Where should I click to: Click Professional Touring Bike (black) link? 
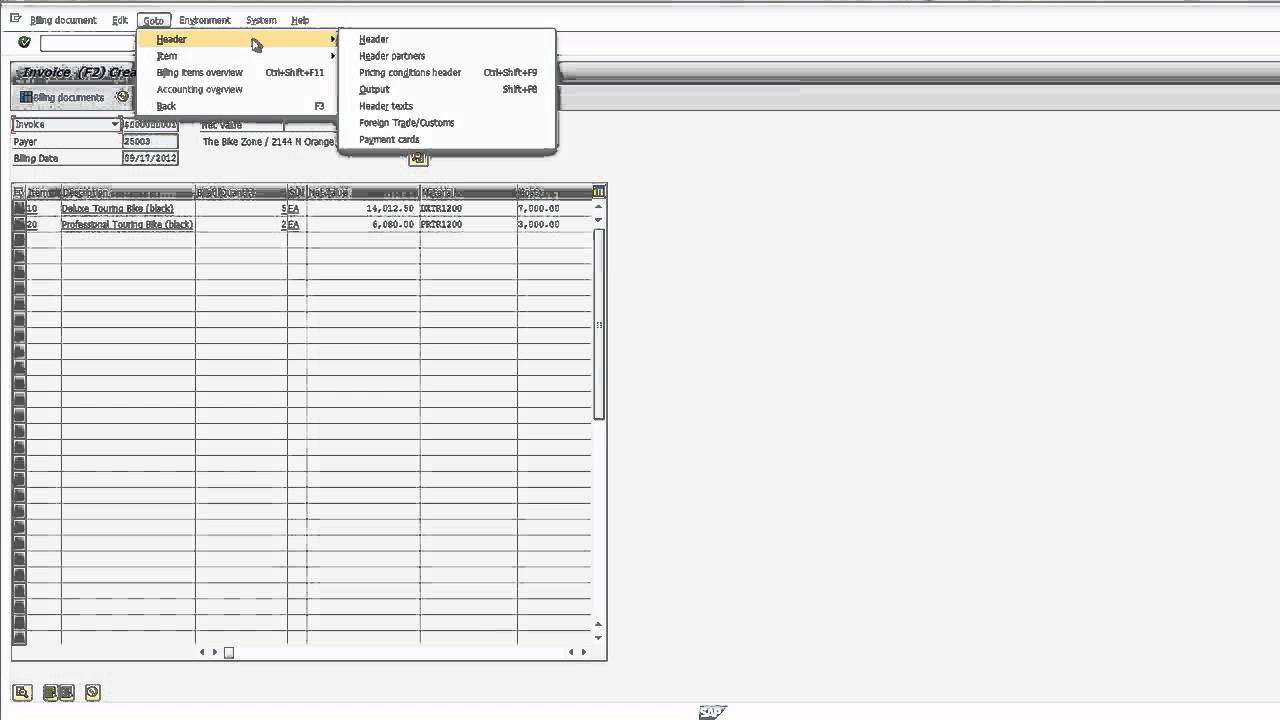tap(127, 224)
